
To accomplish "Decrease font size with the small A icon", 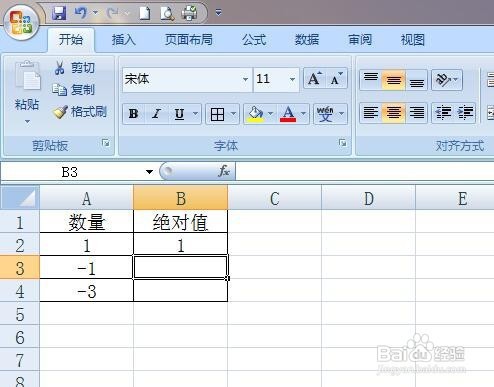I will pyautogui.click(x=336, y=79).
